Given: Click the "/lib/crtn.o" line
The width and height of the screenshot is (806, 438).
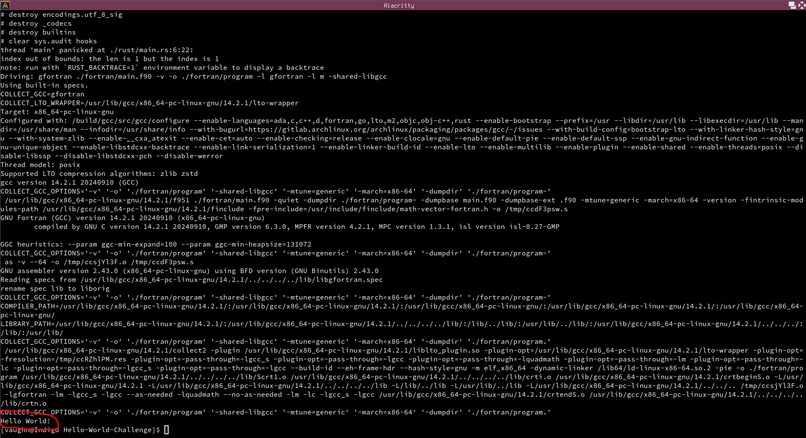Looking at the screenshot, I should (23, 404).
